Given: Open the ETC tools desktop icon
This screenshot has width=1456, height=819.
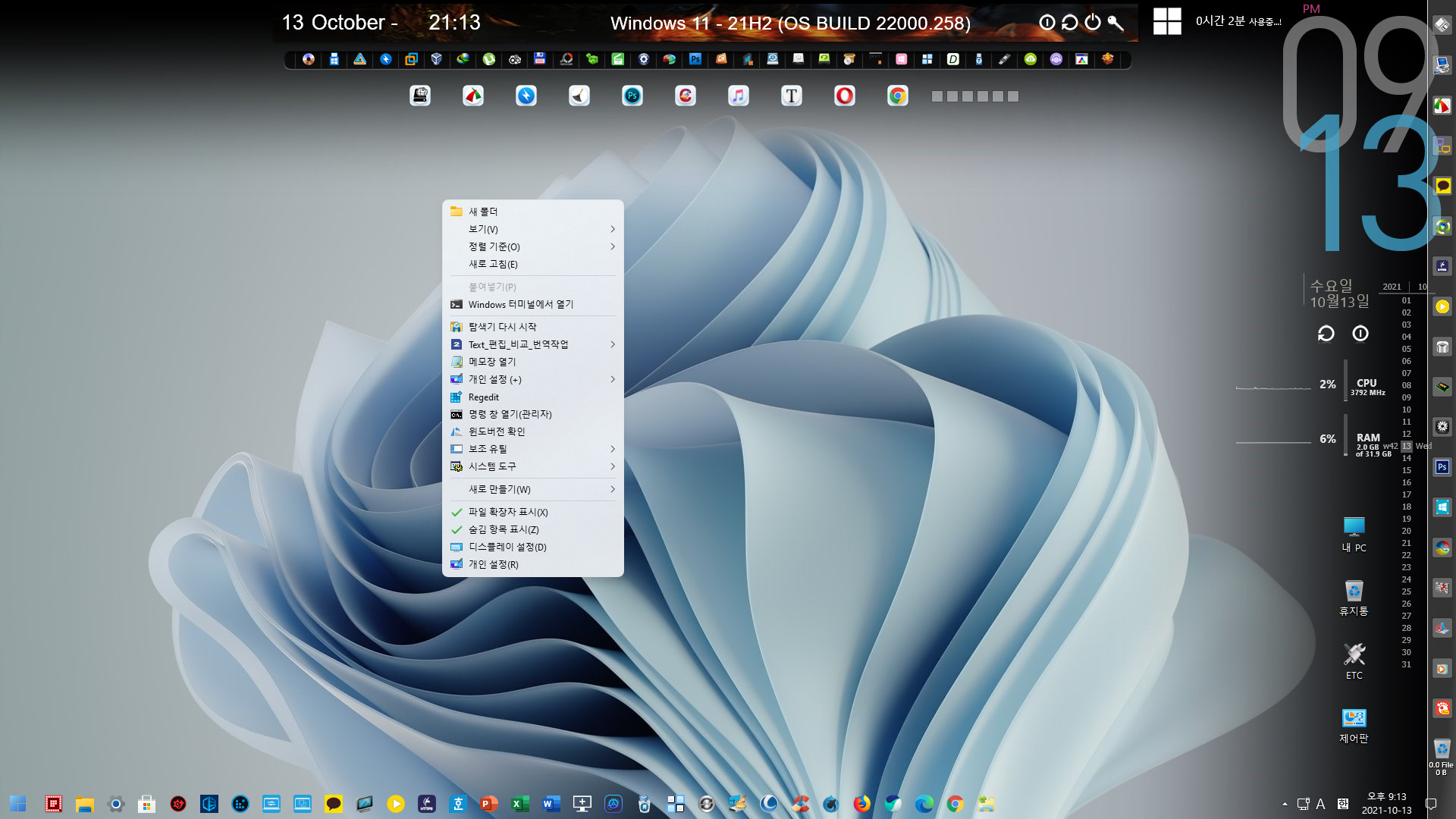Looking at the screenshot, I should [x=1354, y=661].
